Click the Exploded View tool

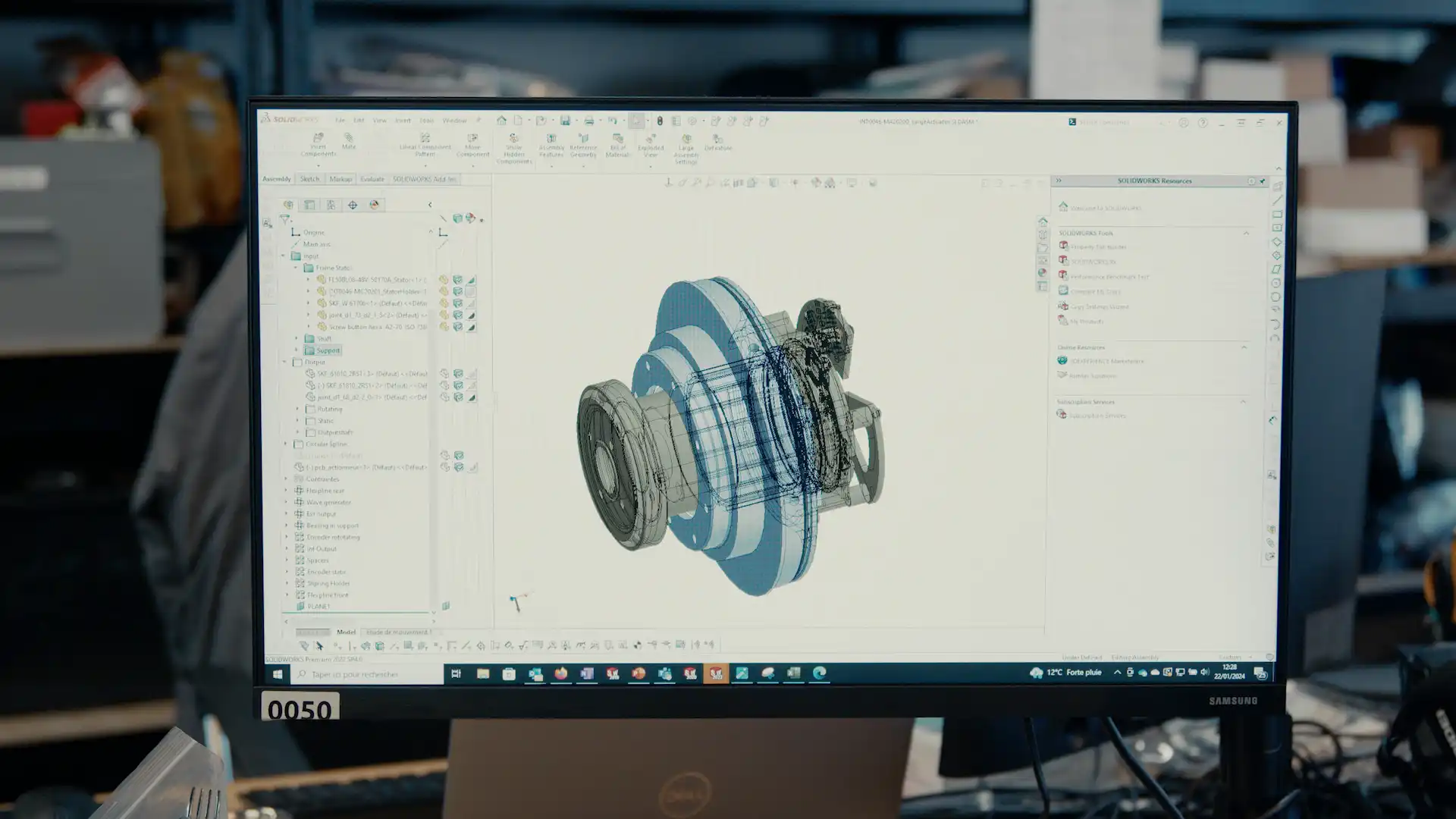point(651,146)
